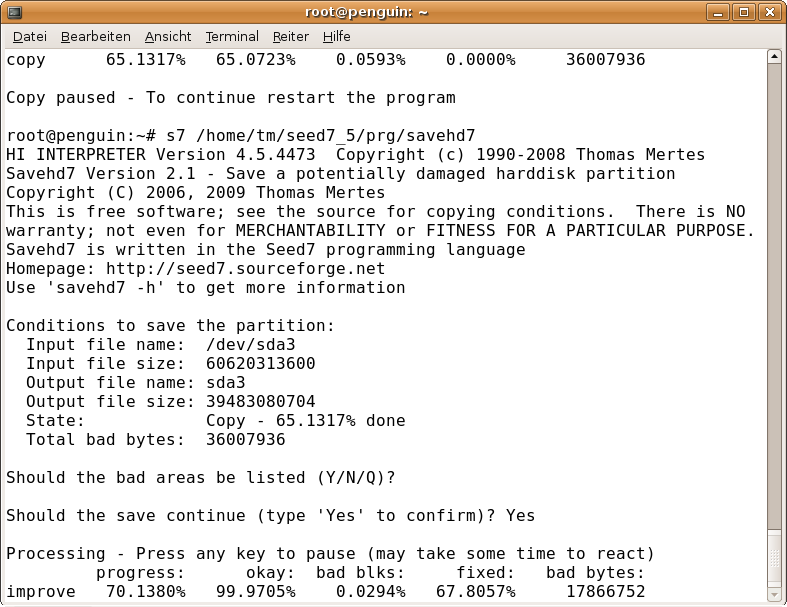
Task: Click the scrollbar up arrow
Action: (x=774, y=56)
